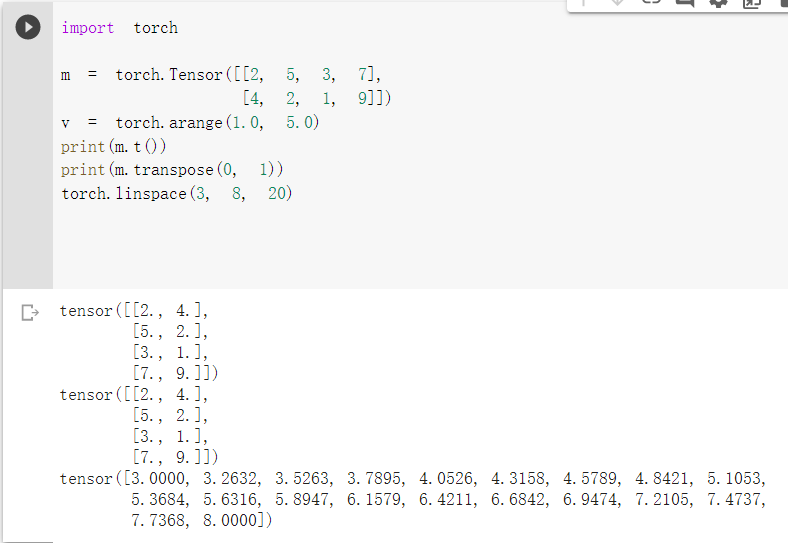The width and height of the screenshot is (788, 543).
Task: Place cursor on torch.arange line
Action: point(190,123)
